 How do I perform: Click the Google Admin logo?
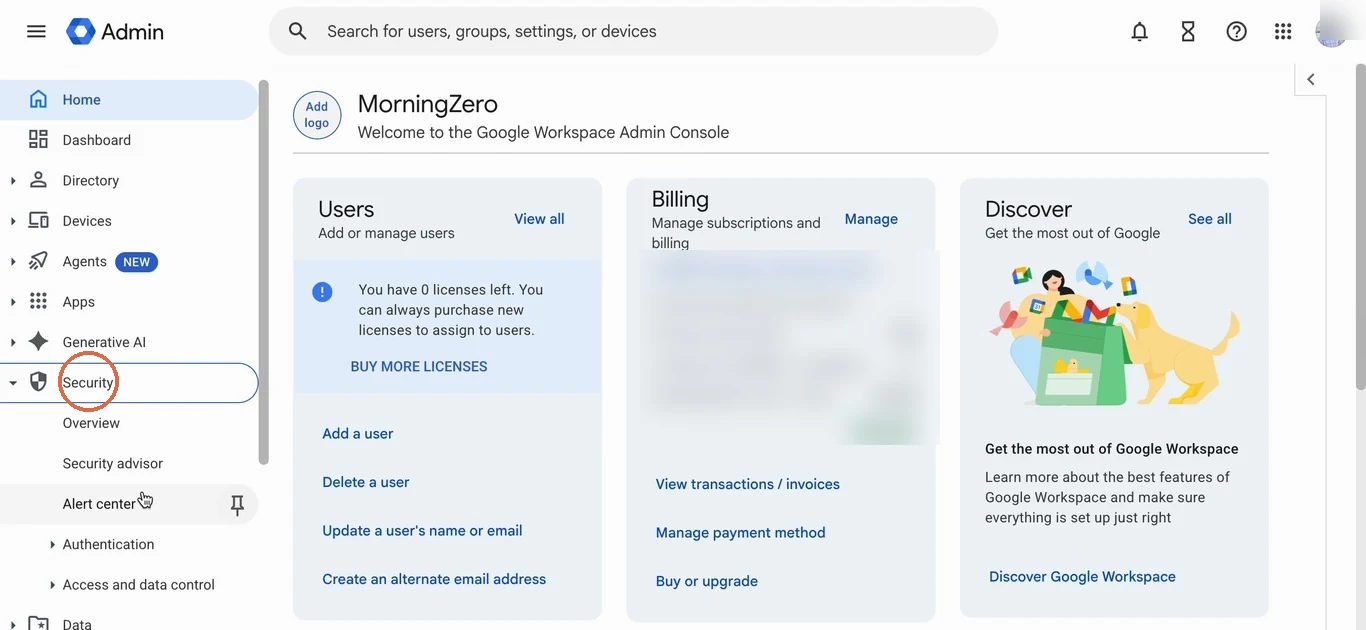click(115, 31)
